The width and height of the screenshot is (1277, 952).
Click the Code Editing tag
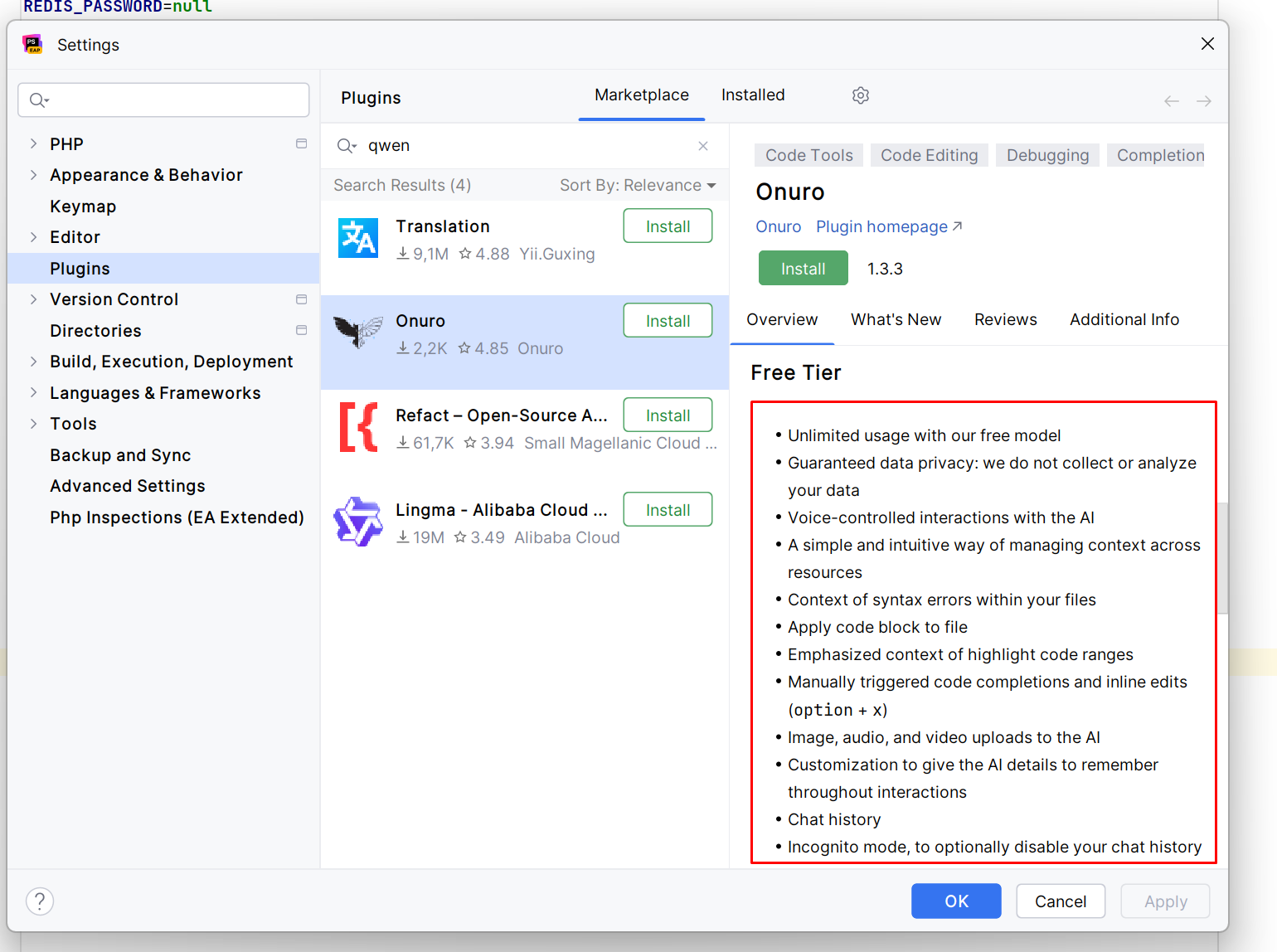930,156
